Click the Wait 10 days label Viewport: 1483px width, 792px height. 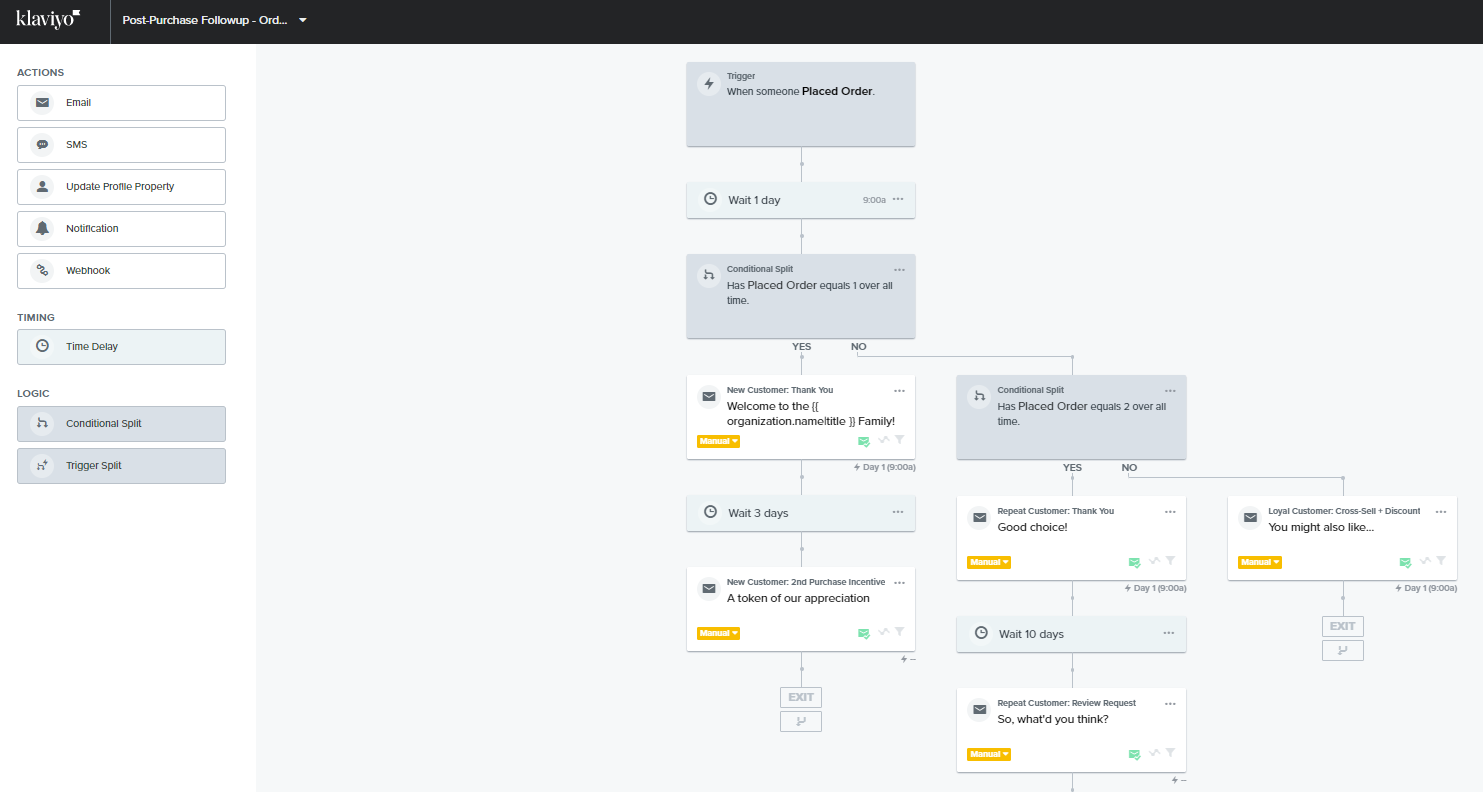pyautogui.click(x=1031, y=634)
